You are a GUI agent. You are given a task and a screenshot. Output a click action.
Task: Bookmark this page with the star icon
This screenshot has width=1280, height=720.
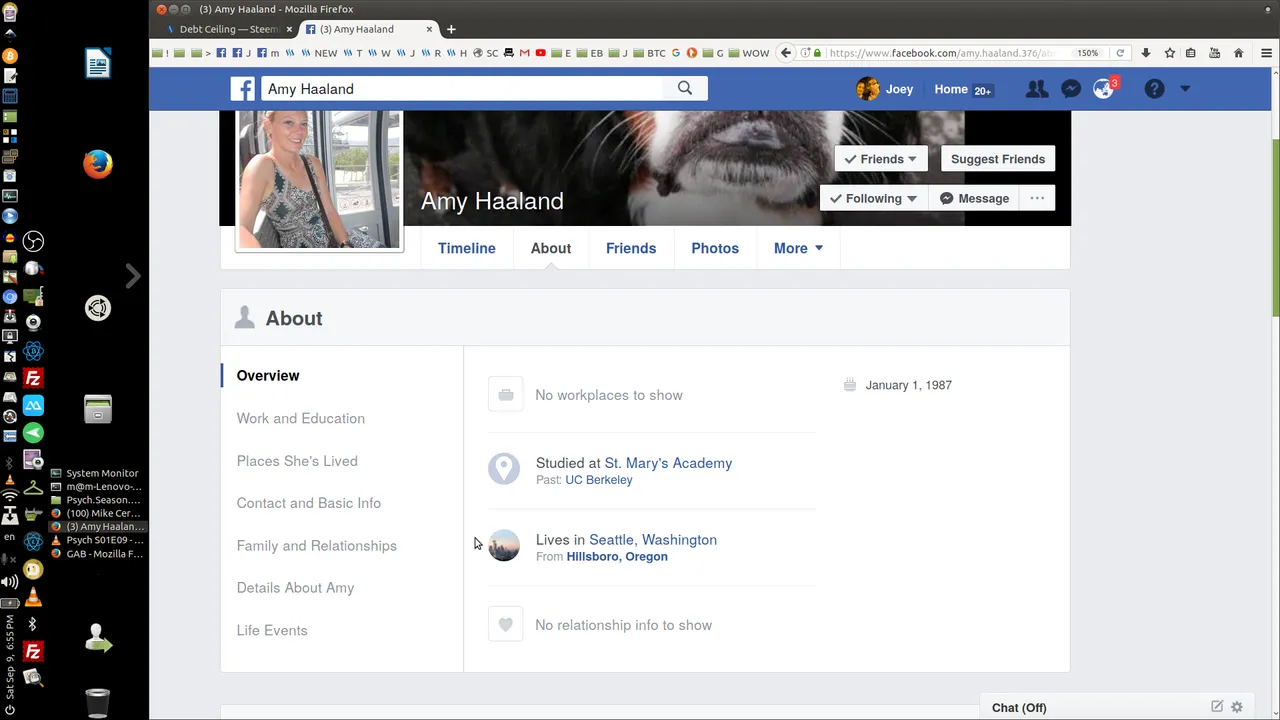pos(1169,53)
